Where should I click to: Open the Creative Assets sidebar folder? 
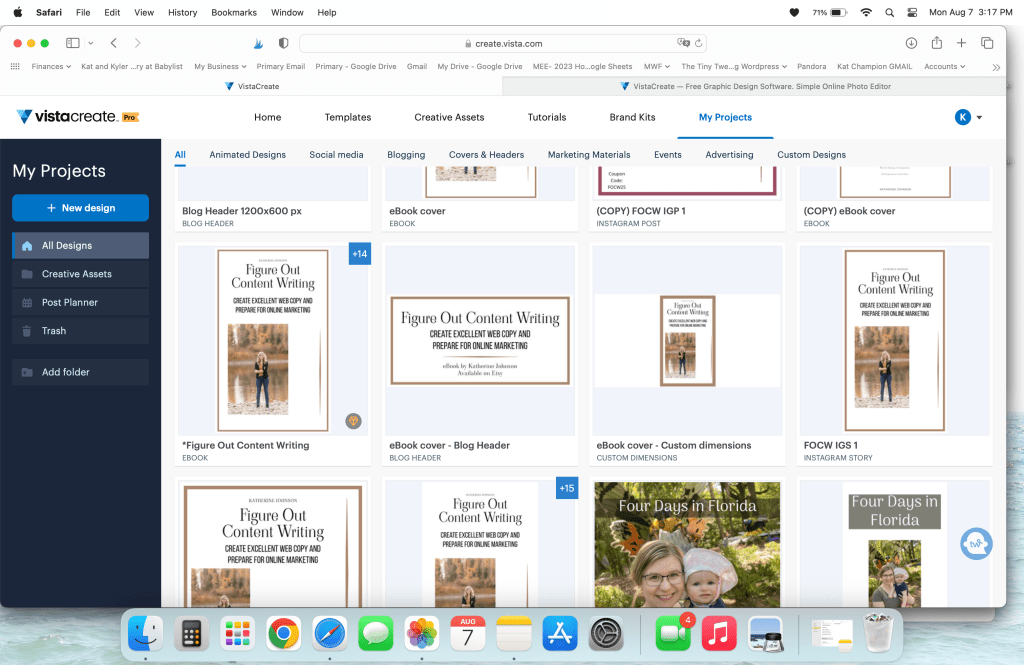[x=77, y=274]
